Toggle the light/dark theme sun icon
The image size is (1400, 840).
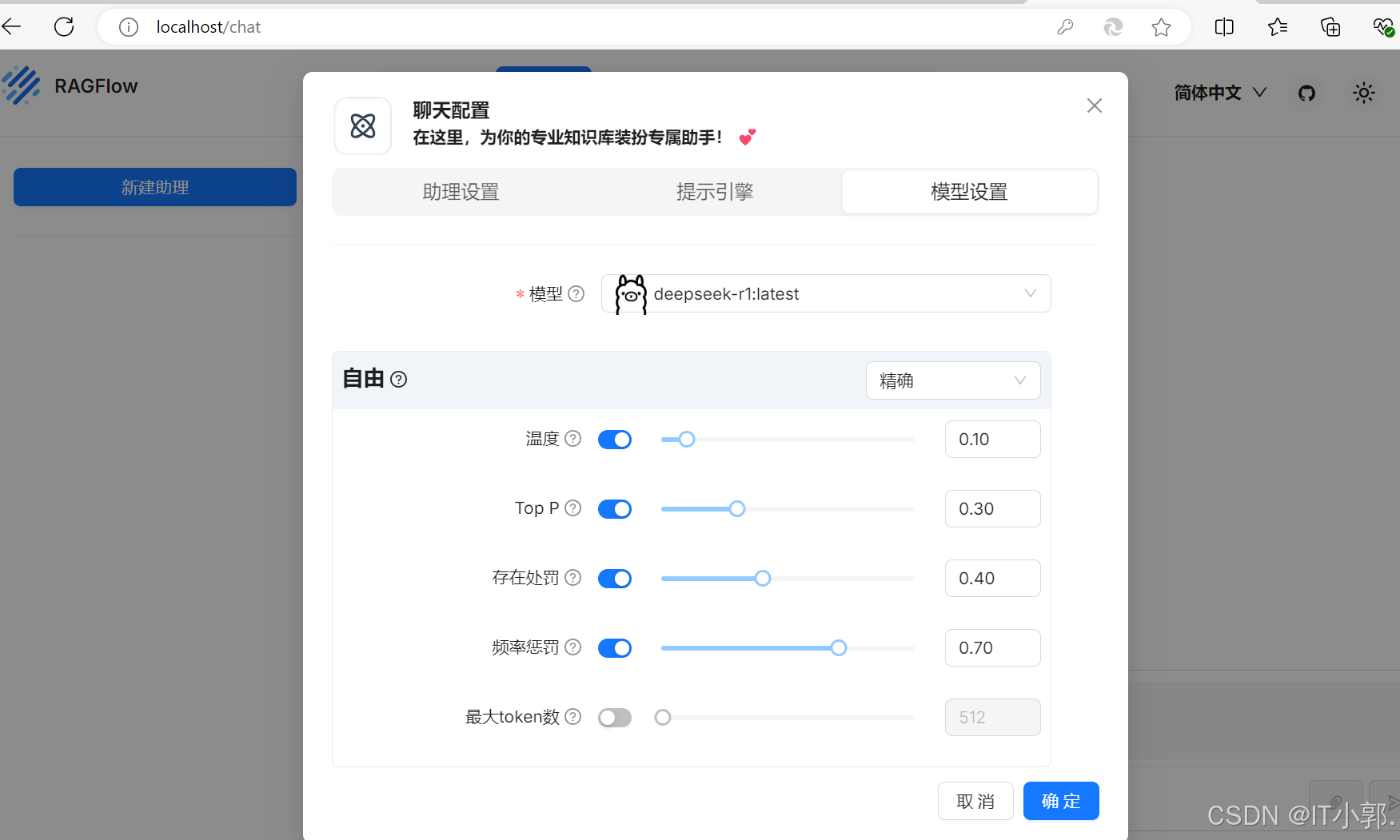click(1363, 93)
